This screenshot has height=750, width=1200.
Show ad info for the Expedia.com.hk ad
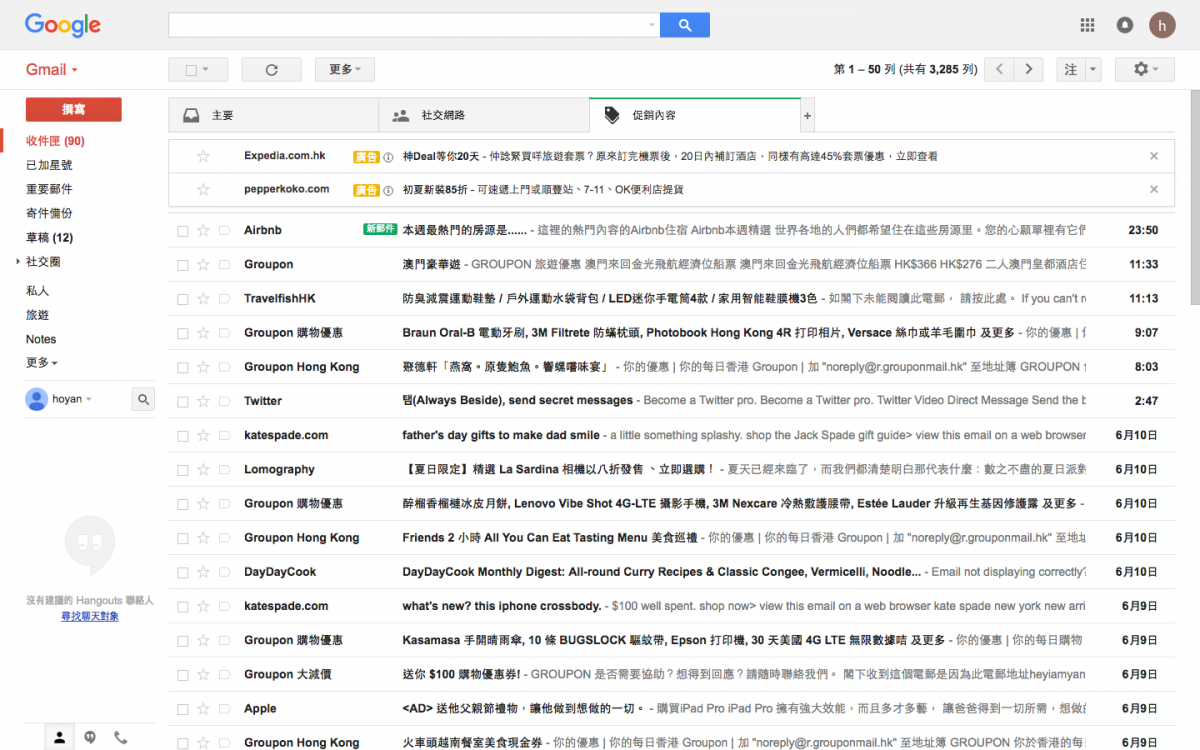[x=389, y=157]
